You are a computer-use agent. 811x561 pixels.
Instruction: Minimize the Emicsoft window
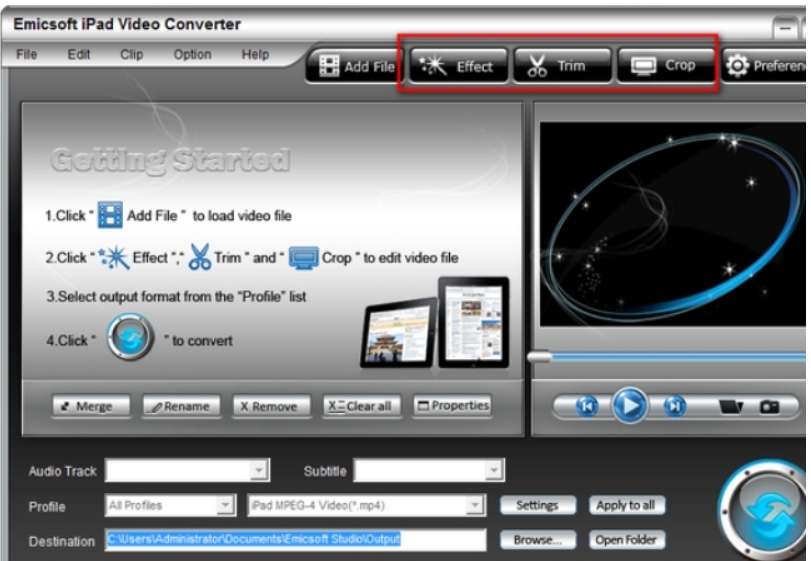click(785, 27)
